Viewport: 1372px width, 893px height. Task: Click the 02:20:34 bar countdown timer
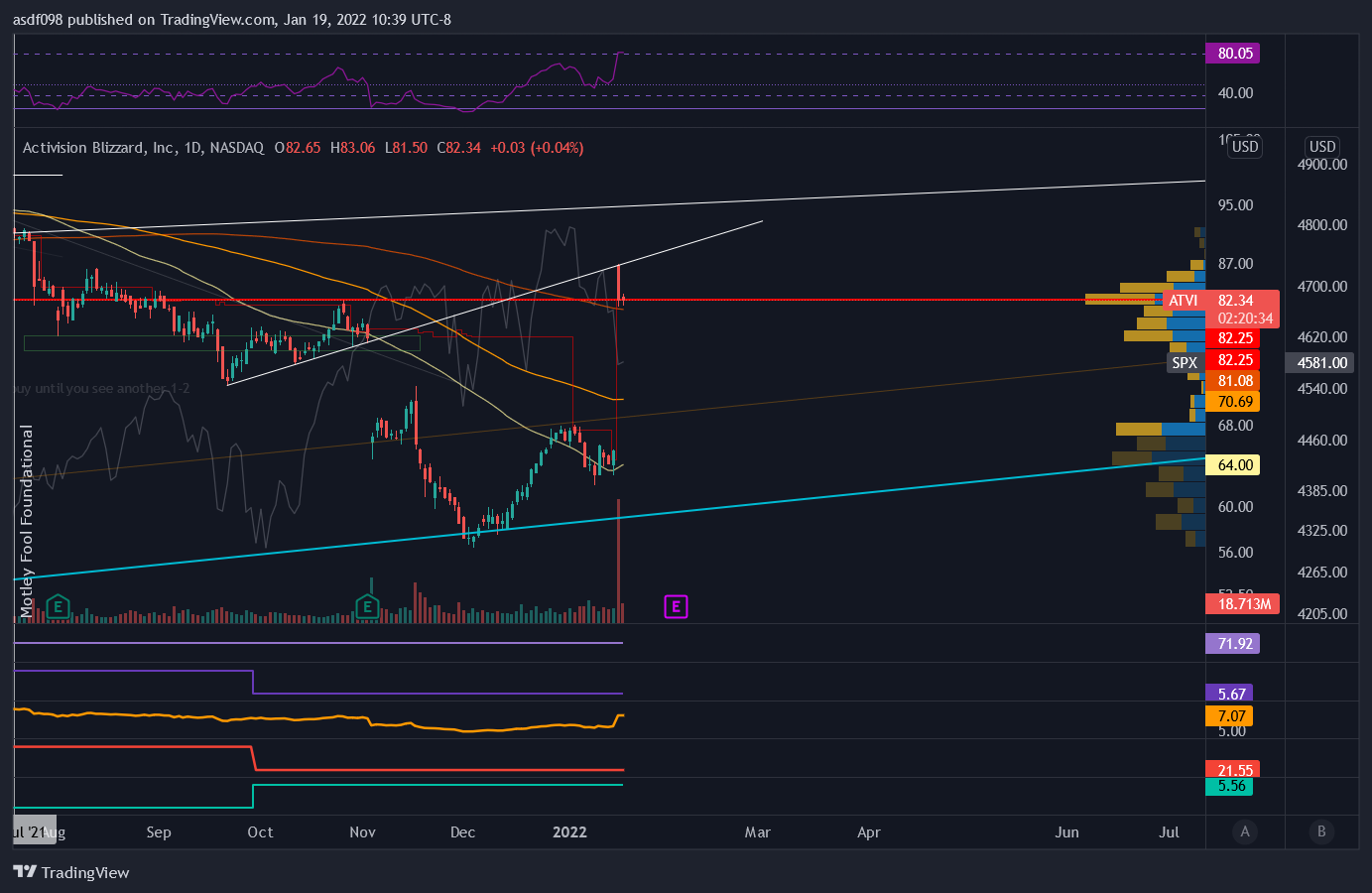[1245, 319]
